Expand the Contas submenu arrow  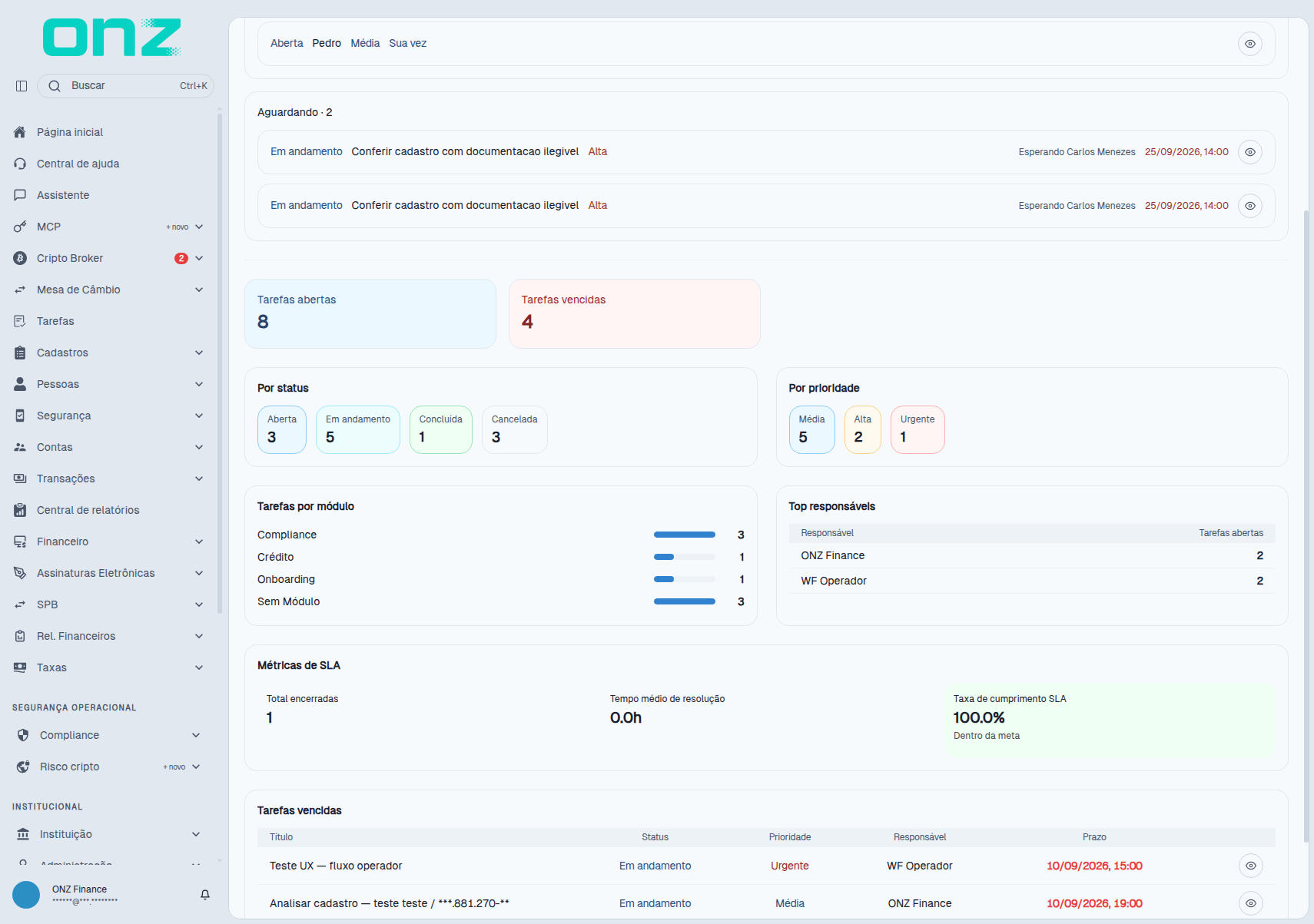(x=199, y=447)
